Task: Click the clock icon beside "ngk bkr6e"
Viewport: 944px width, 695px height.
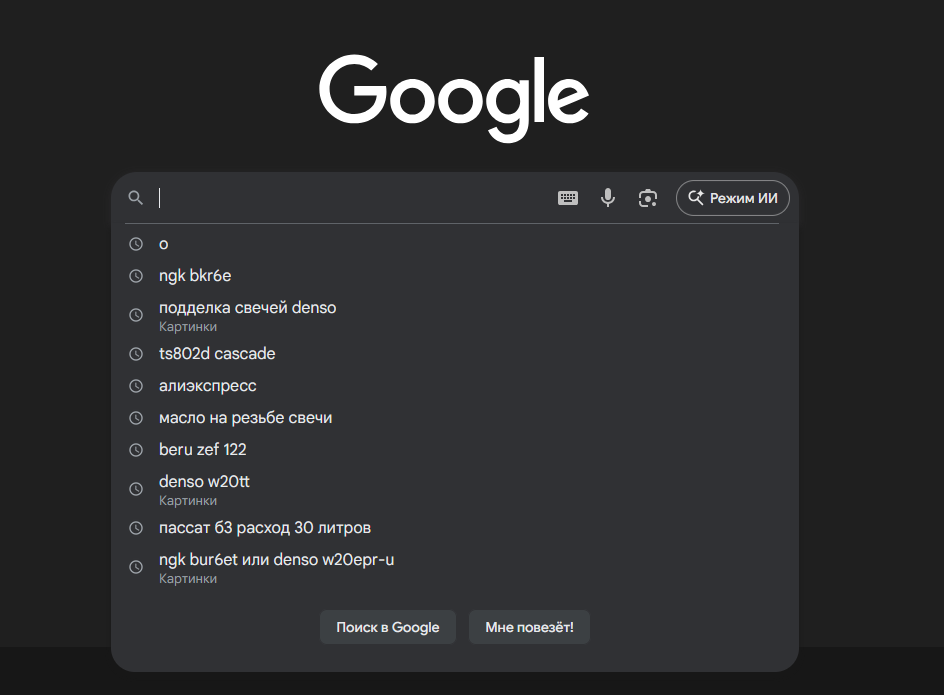Action: click(136, 276)
